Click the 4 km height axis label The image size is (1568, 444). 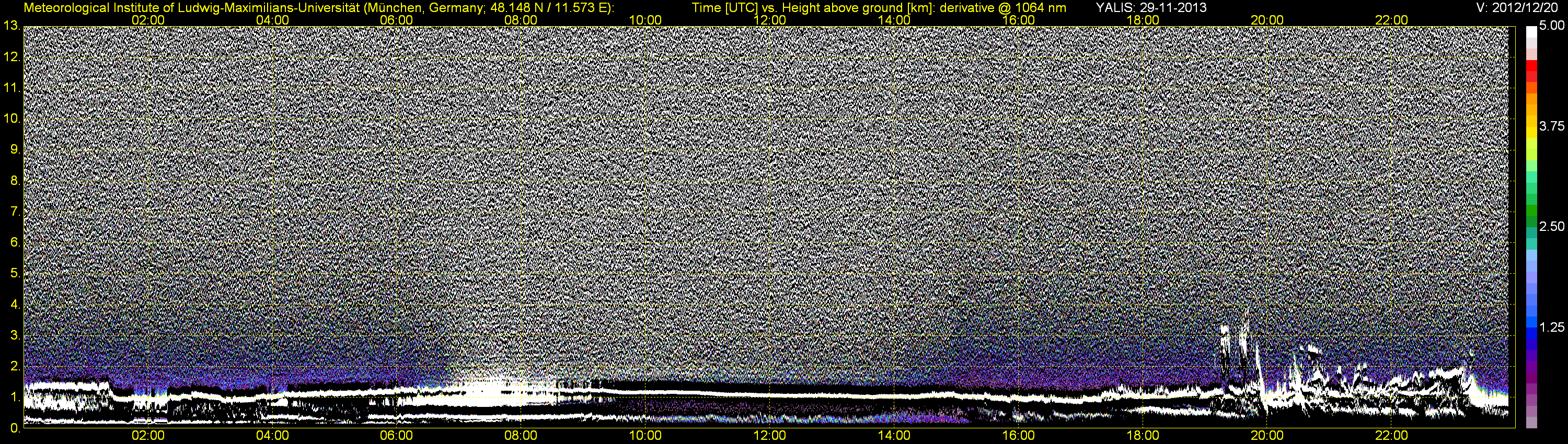pyautogui.click(x=15, y=304)
